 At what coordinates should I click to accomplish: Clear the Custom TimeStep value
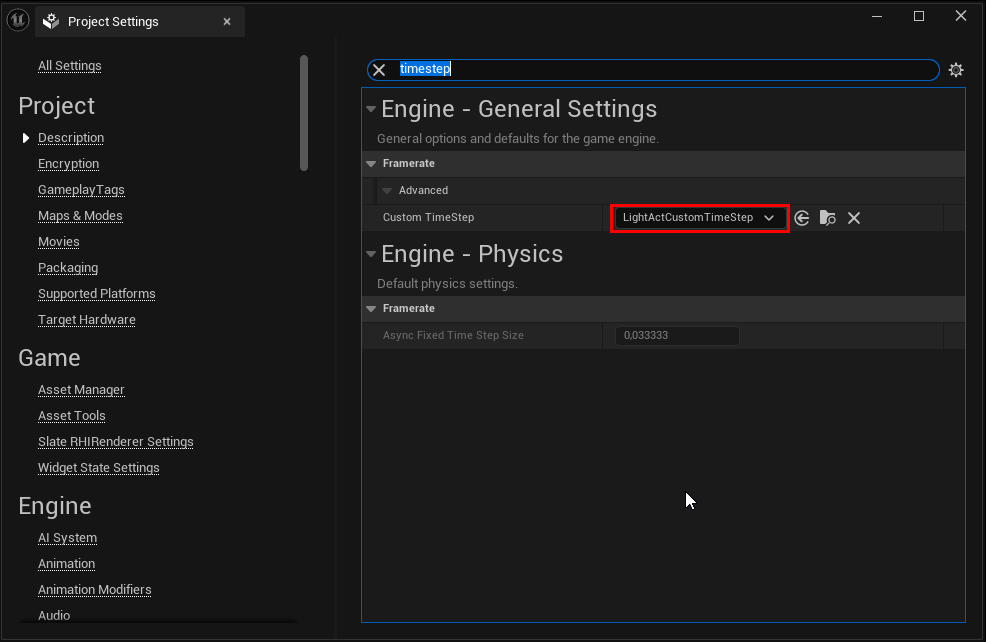(854, 218)
